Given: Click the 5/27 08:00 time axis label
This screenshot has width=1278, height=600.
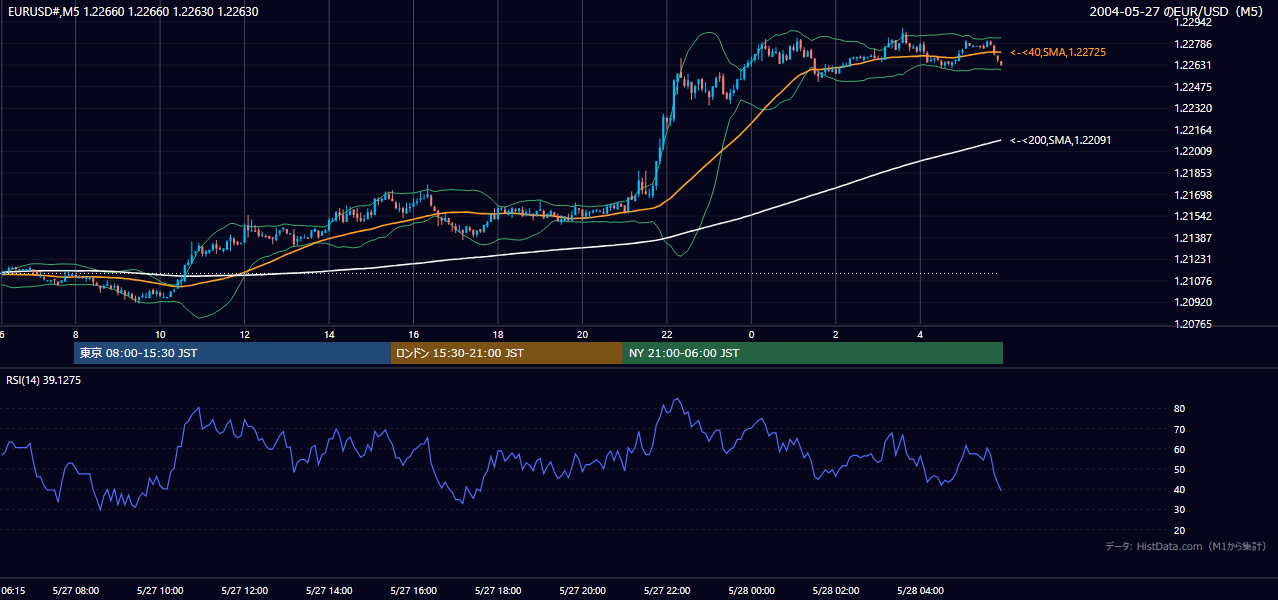Looking at the screenshot, I should click(x=76, y=591).
